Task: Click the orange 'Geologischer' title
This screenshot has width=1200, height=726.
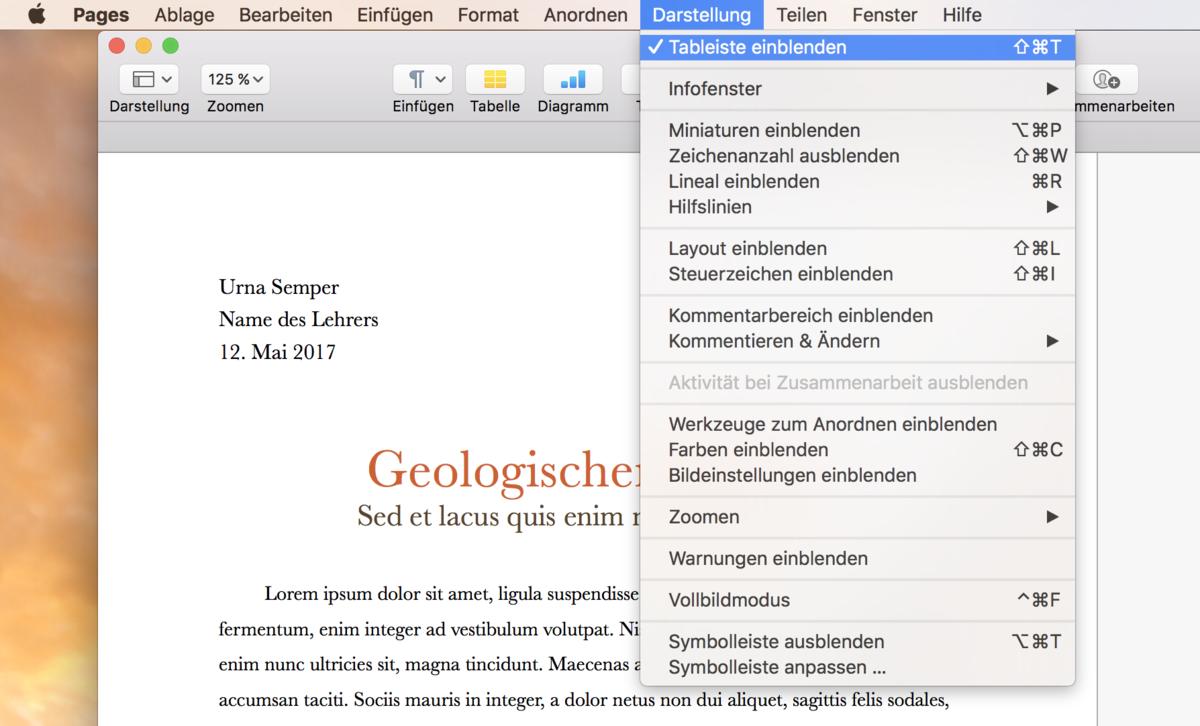Action: (503, 470)
